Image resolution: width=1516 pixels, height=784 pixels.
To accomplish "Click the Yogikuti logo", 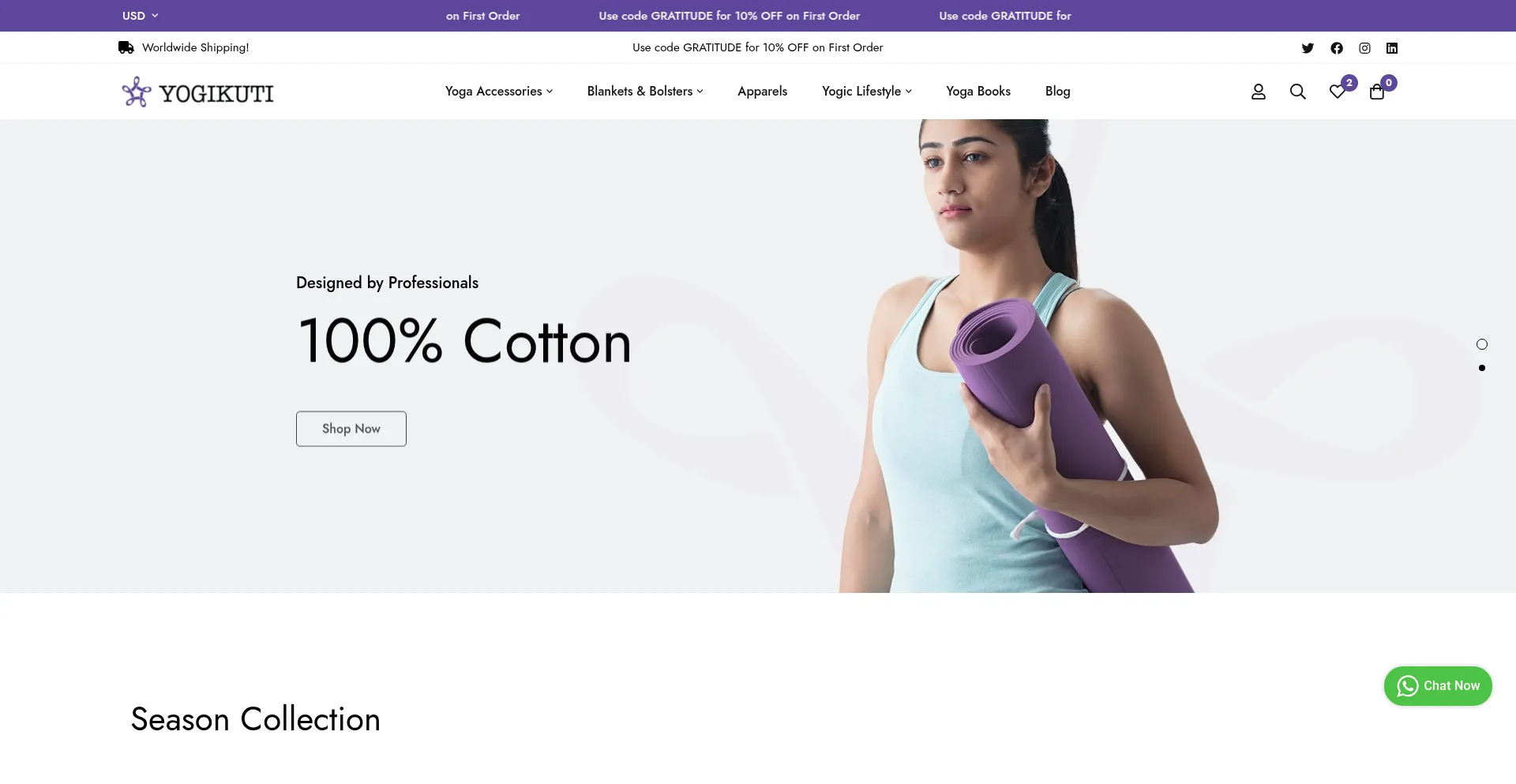I will [x=197, y=92].
